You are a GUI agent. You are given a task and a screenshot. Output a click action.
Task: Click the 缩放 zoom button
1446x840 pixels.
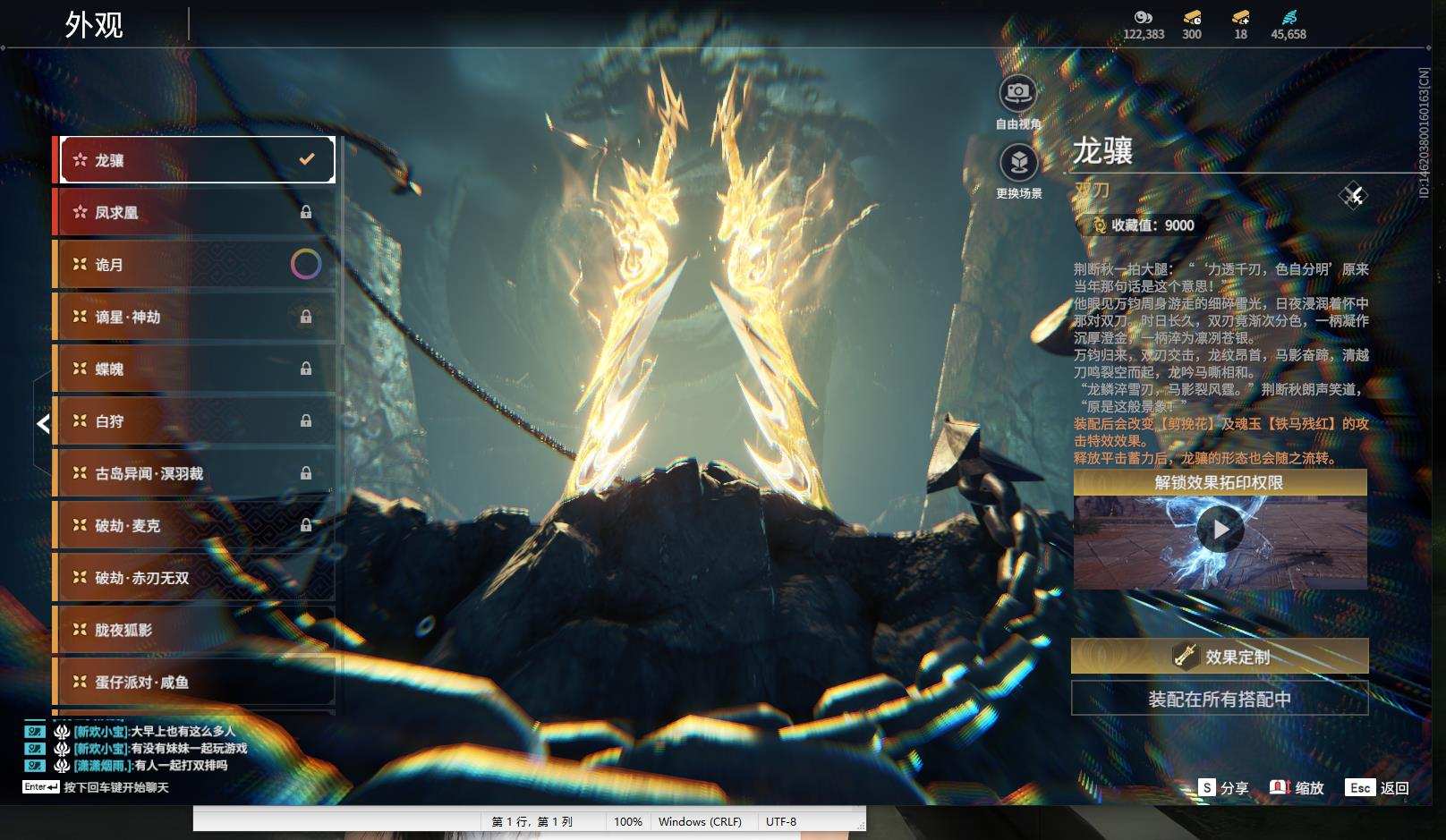point(1297,787)
